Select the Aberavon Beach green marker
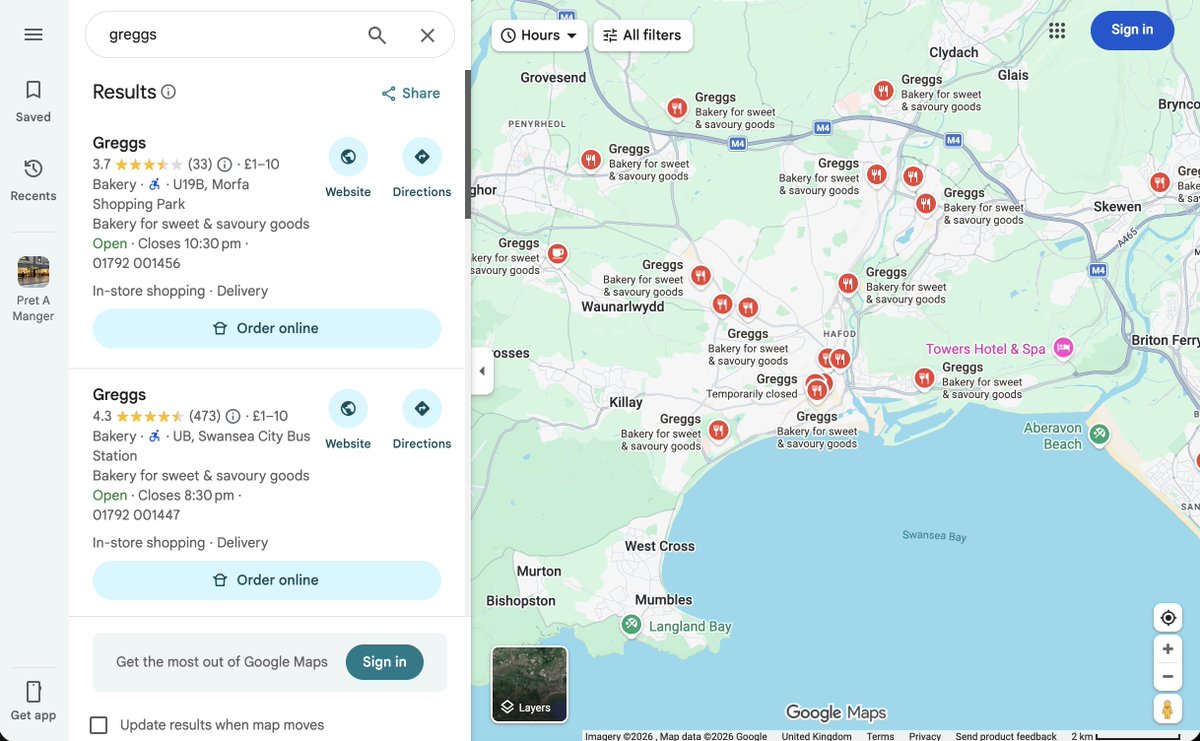 [1099, 434]
